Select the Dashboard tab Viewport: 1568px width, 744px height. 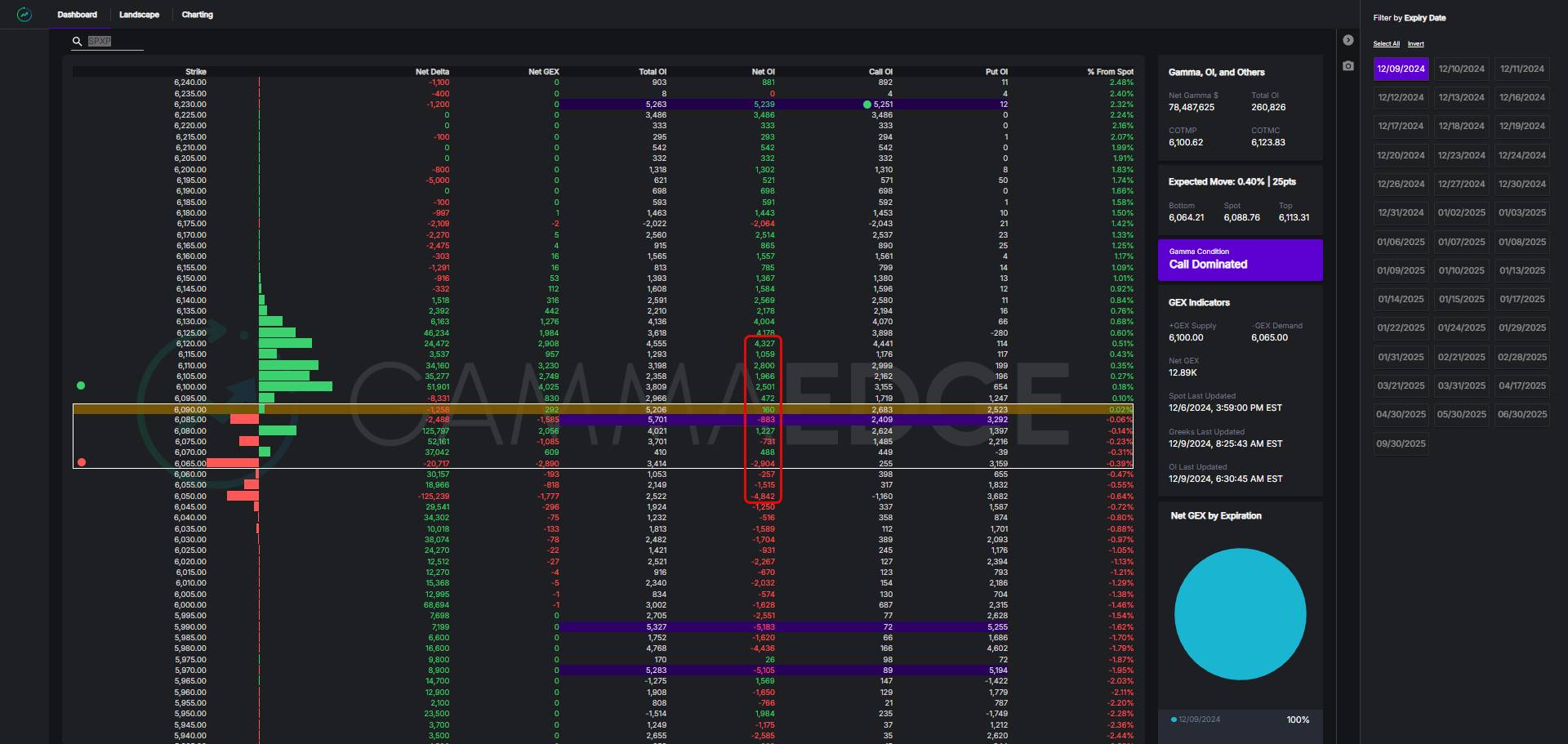click(77, 15)
